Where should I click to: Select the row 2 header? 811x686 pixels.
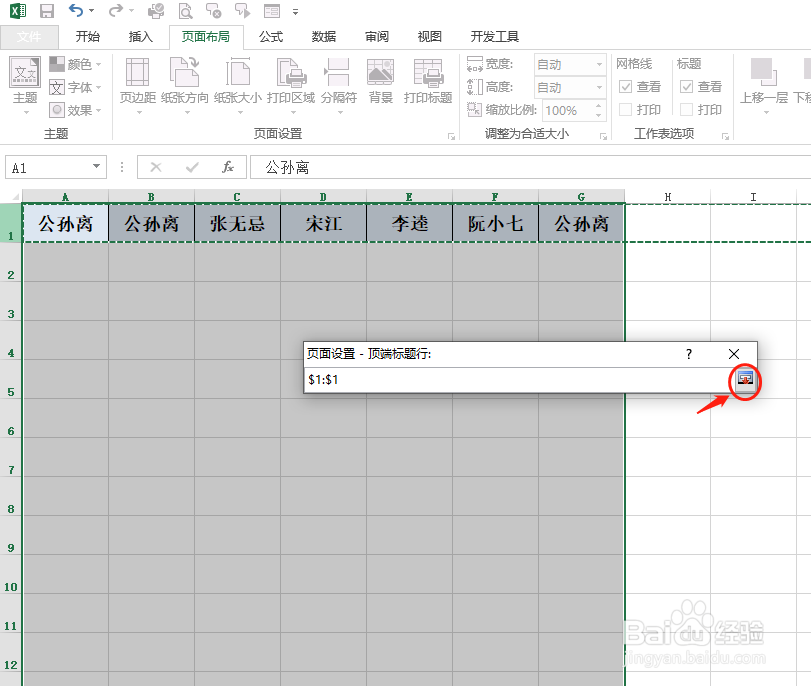click(11, 262)
